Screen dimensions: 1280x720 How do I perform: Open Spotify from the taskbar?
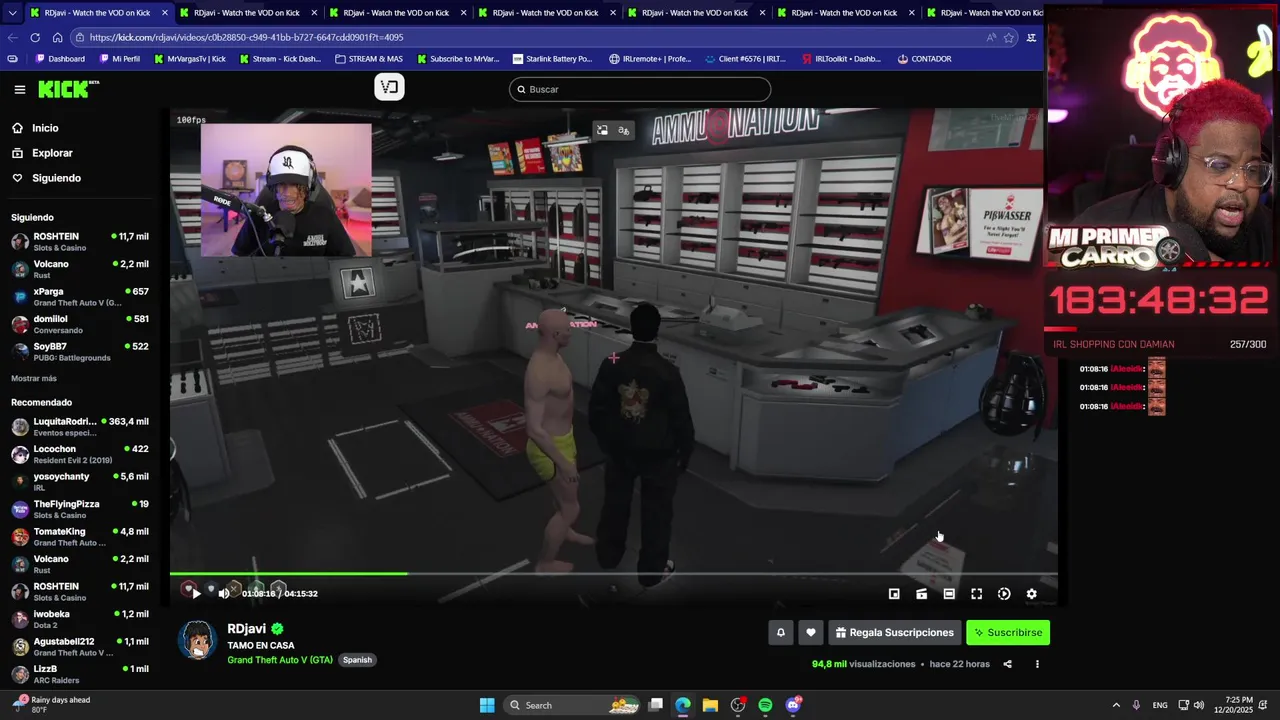[x=765, y=705]
